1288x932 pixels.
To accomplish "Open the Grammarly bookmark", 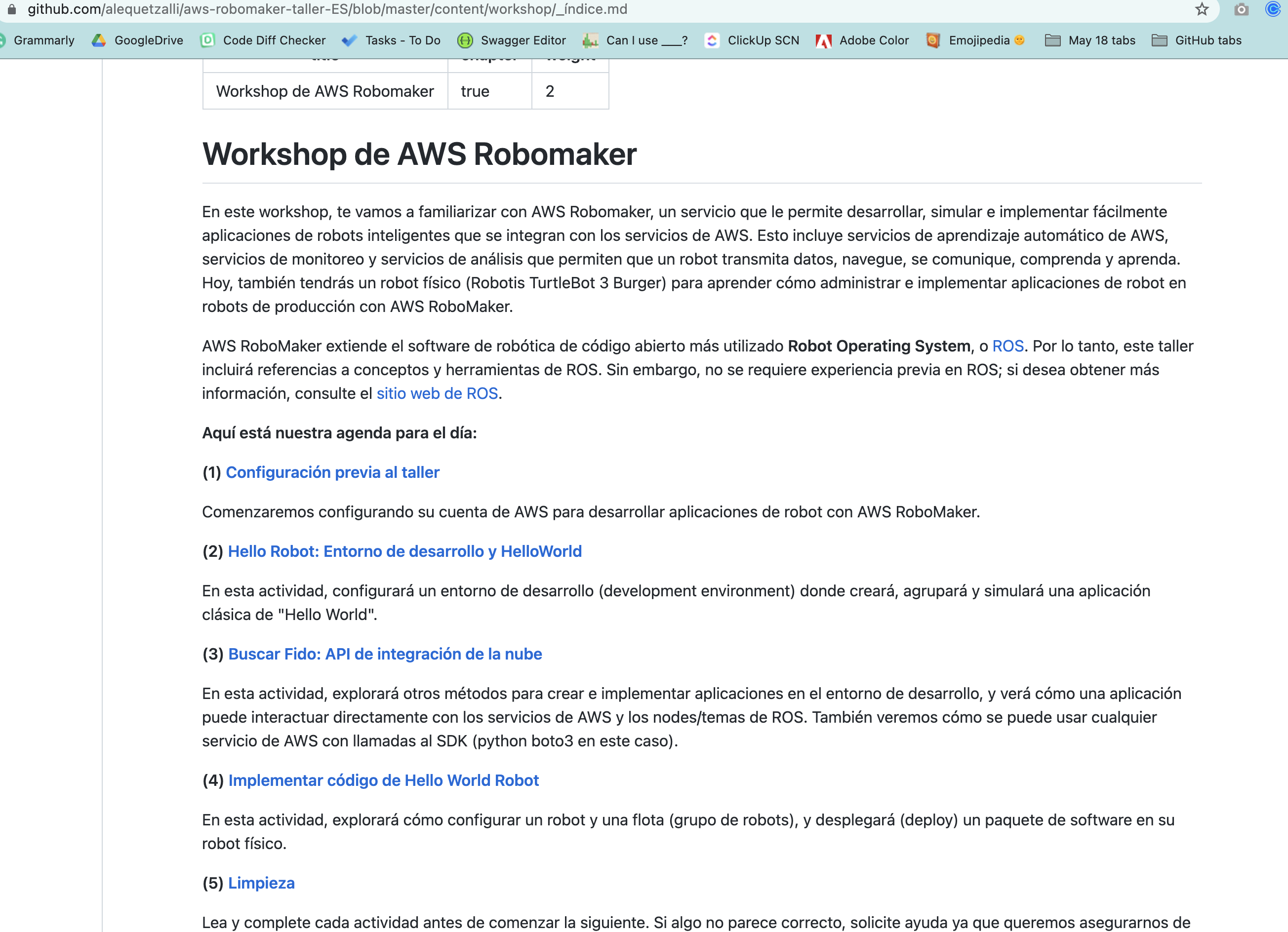I will click(x=38, y=40).
